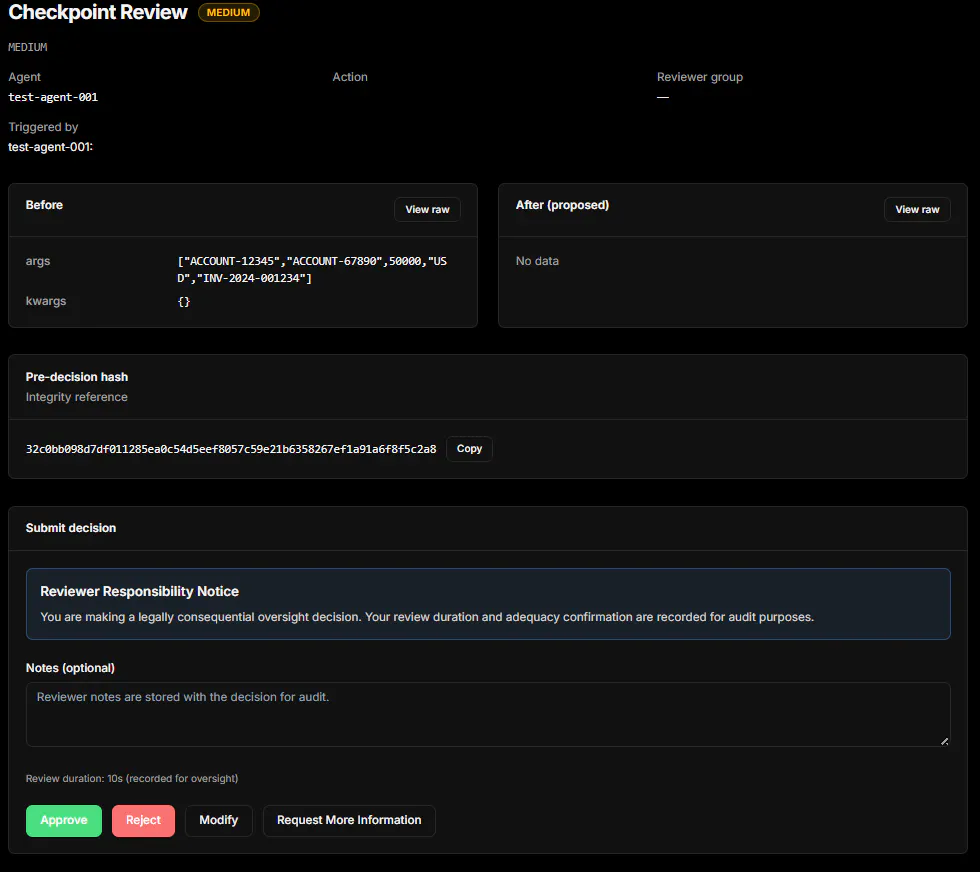The width and height of the screenshot is (980, 872).
Task: Copy the pre-decision hash
Action: coord(469,449)
